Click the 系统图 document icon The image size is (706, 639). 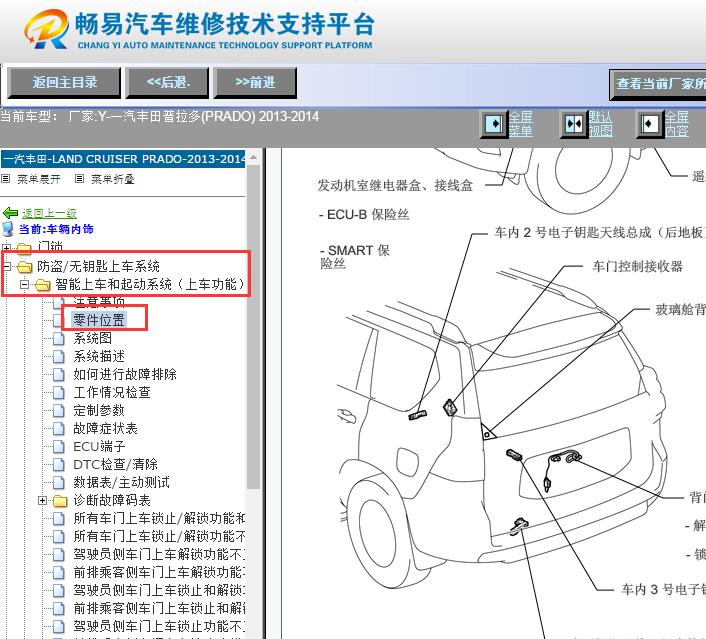tap(59, 338)
